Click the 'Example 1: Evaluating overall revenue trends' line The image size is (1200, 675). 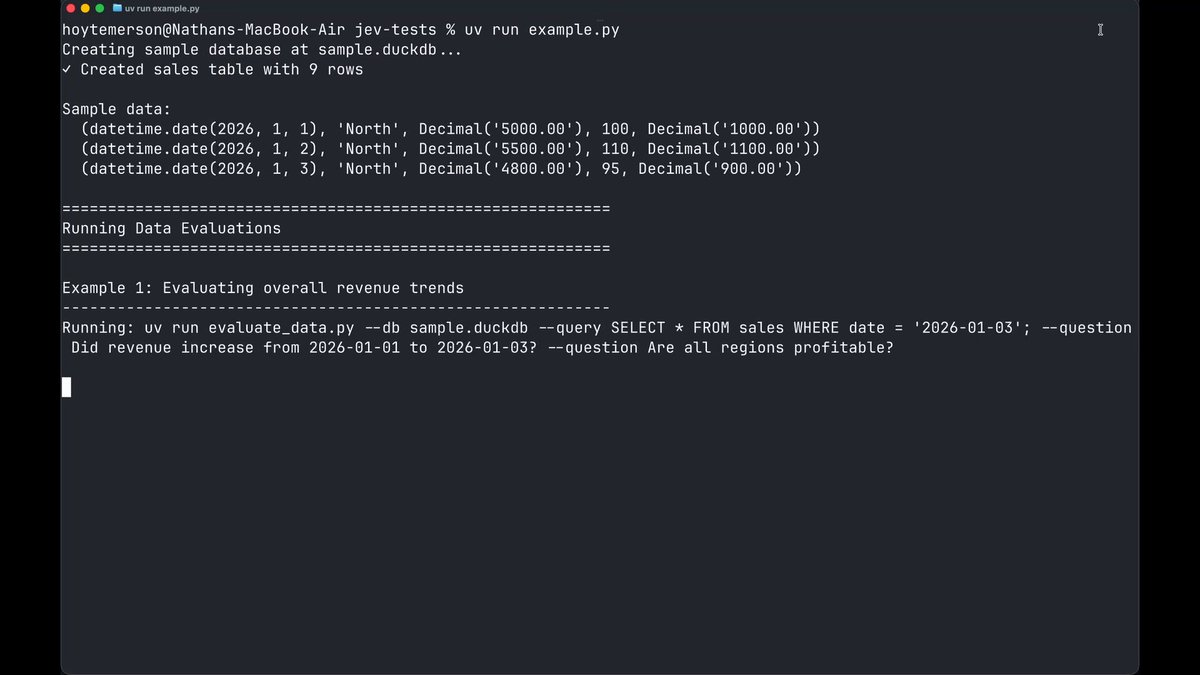[263, 288]
